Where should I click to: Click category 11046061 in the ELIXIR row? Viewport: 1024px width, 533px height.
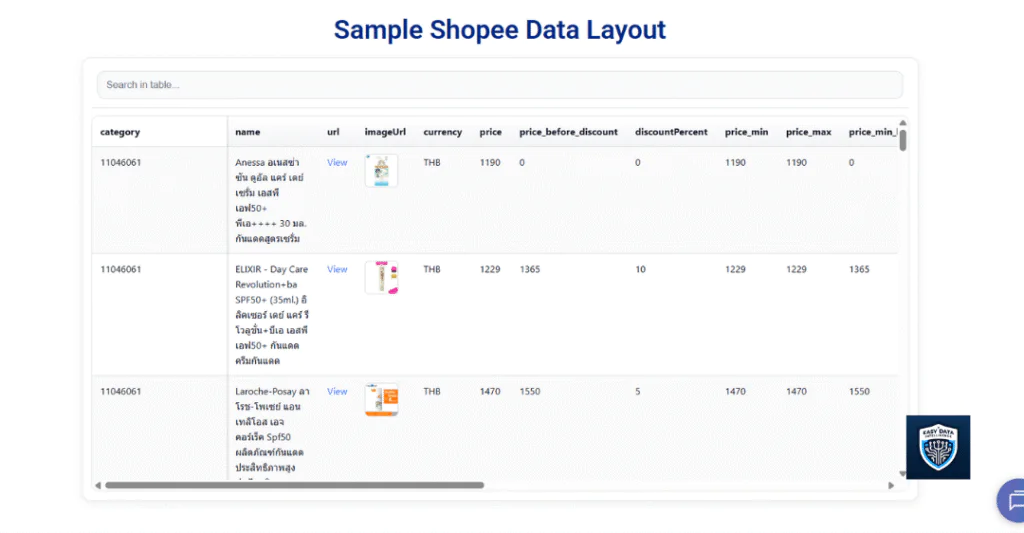(x=120, y=269)
